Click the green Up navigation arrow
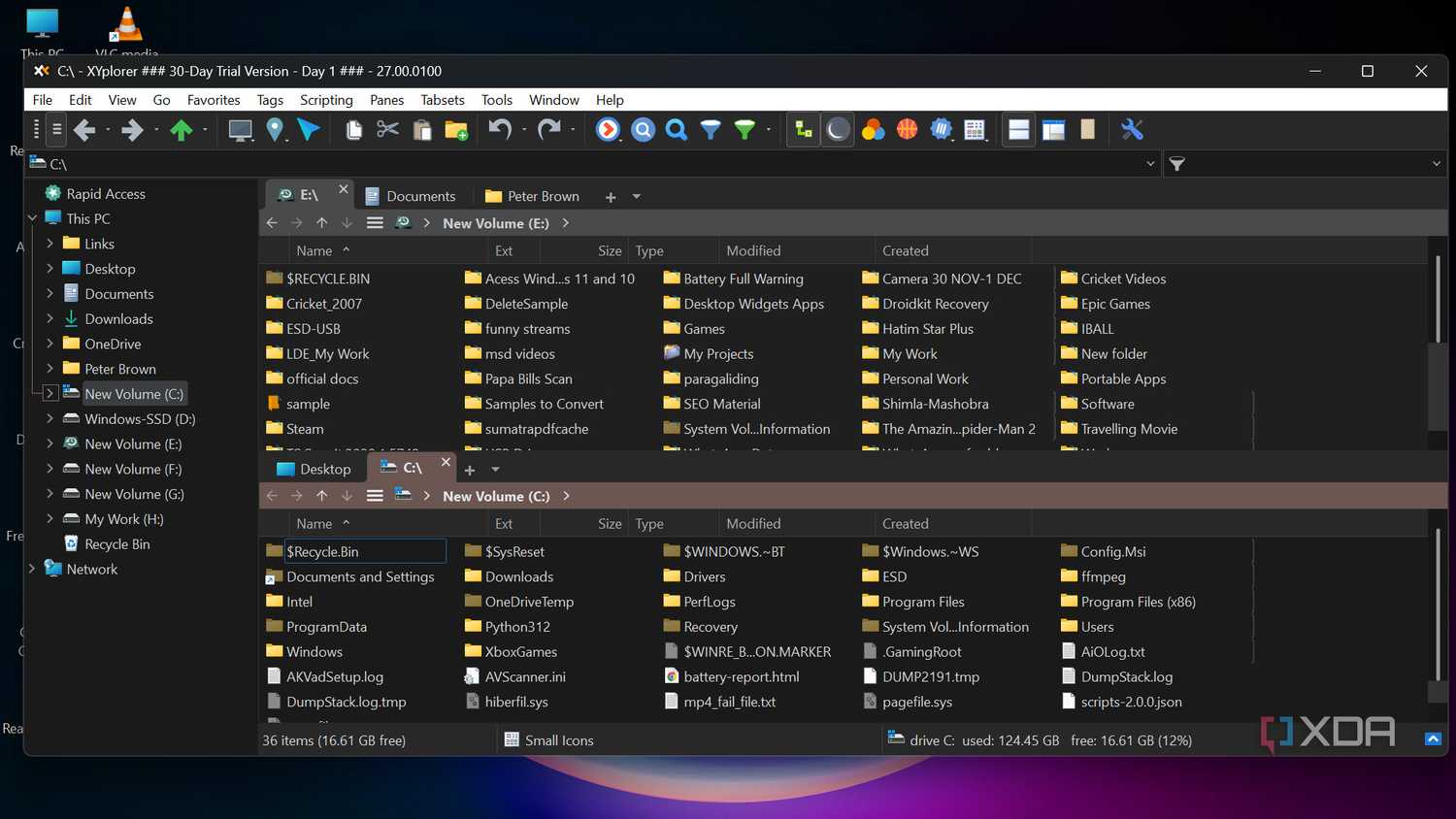 pyautogui.click(x=184, y=129)
